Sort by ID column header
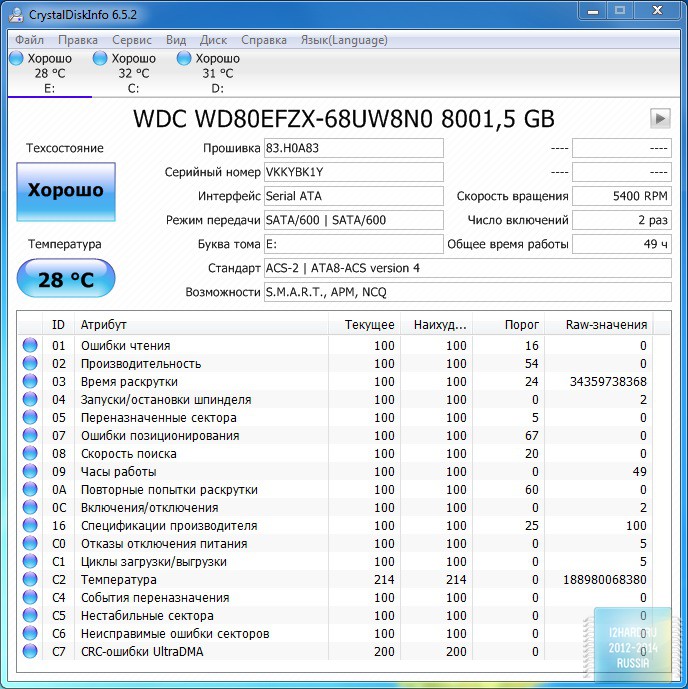This screenshot has height=689, width=688. 58,325
